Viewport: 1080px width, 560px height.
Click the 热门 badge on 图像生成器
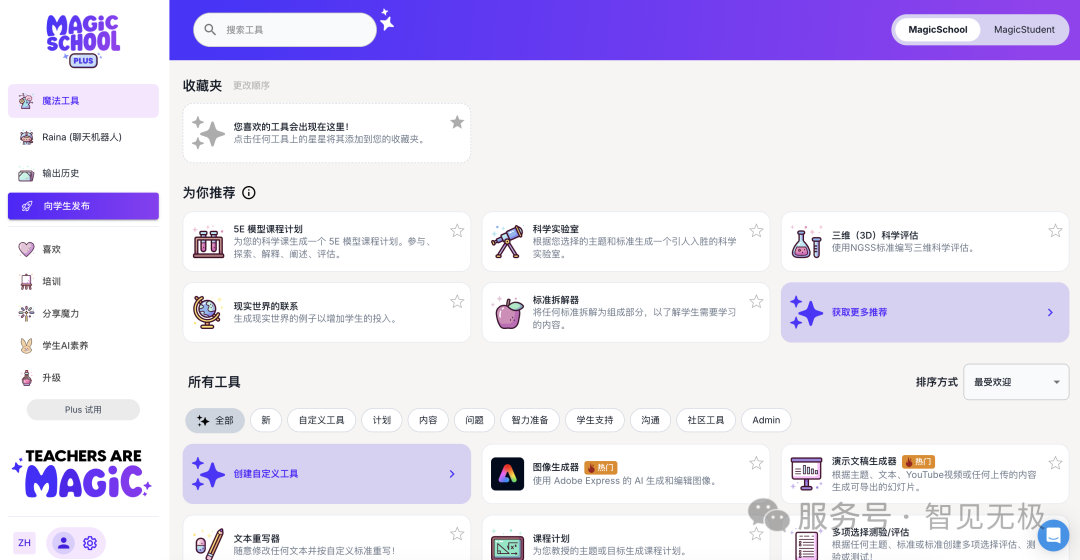point(600,468)
